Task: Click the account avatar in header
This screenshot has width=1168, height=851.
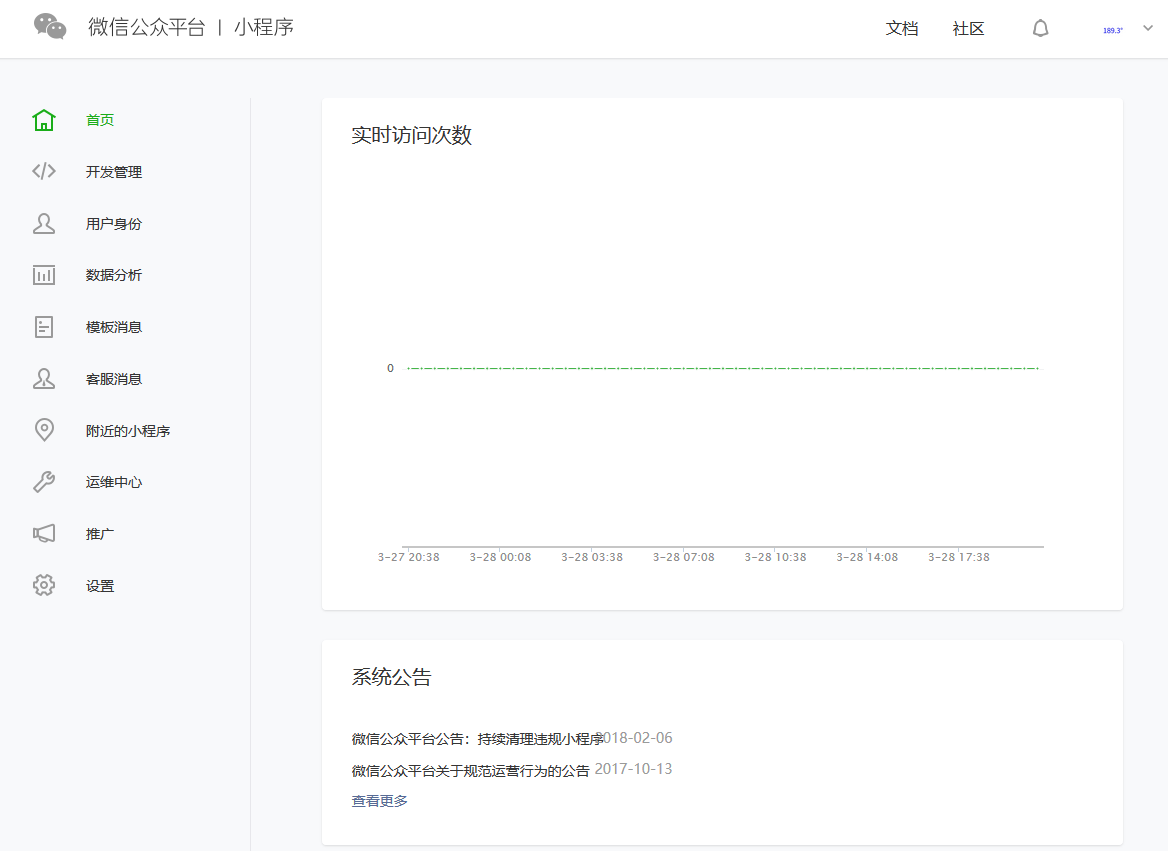Action: (x=1113, y=30)
